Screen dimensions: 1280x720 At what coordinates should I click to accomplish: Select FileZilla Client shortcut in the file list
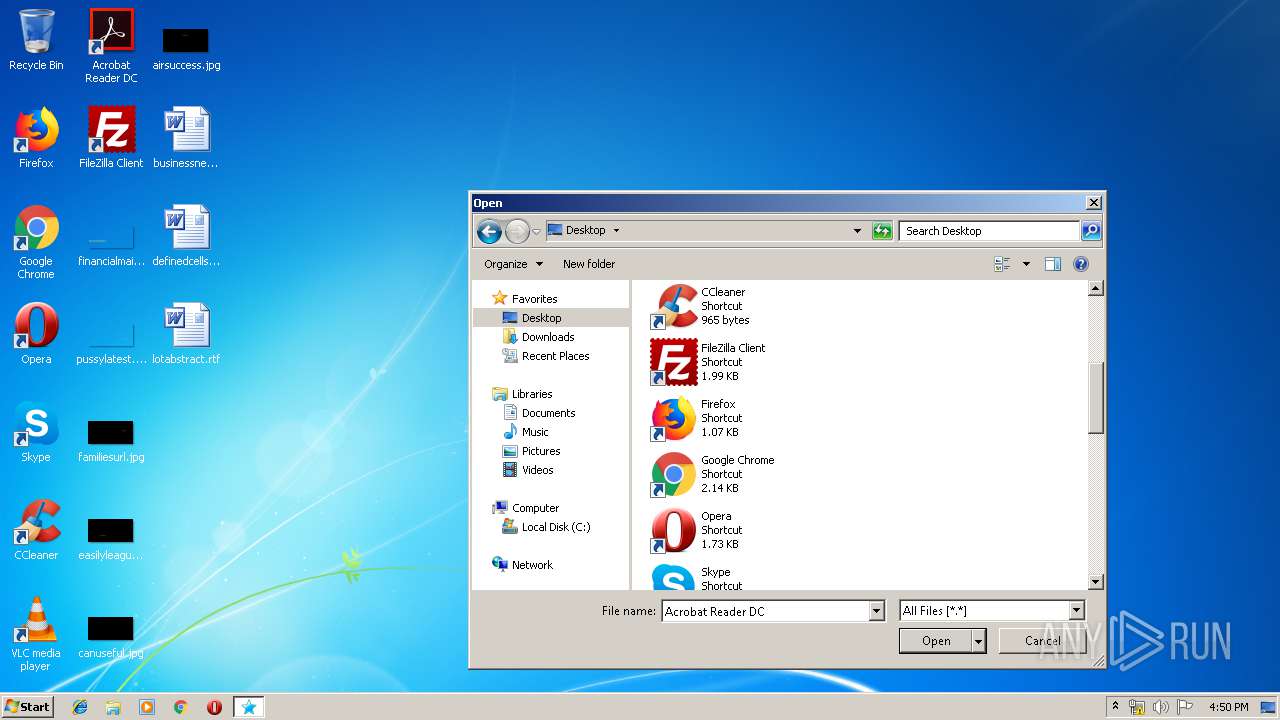[708, 362]
